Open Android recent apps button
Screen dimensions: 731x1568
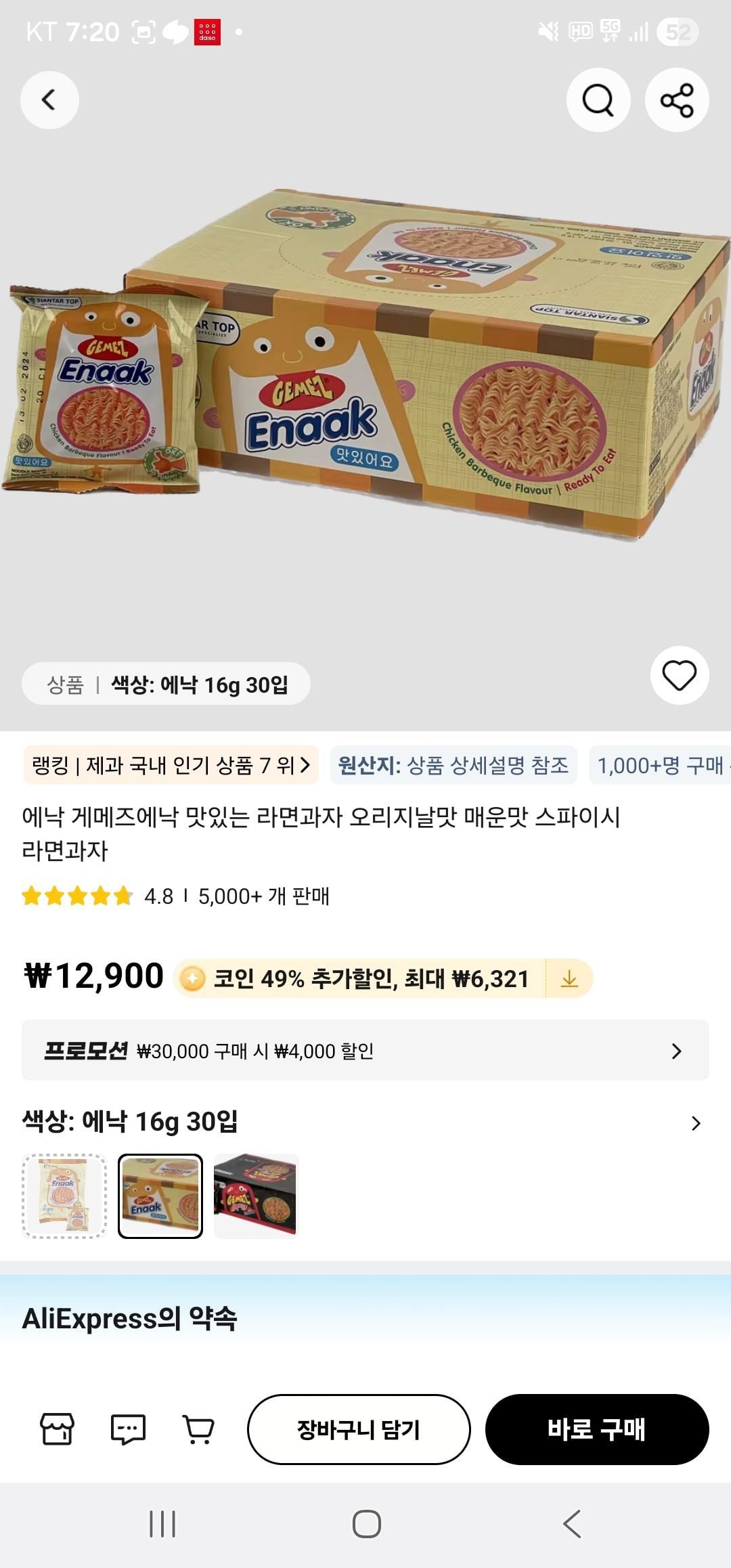tap(162, 1524)
